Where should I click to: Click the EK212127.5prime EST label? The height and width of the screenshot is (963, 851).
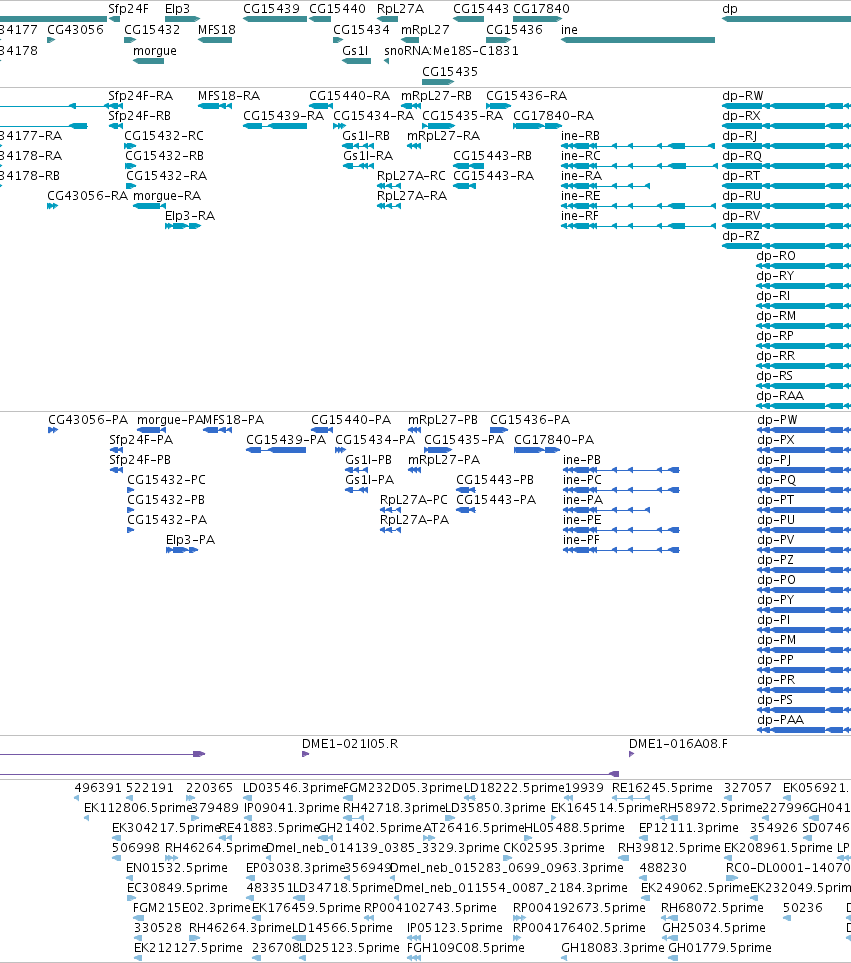pyautogui.click(x=188, y=948)
